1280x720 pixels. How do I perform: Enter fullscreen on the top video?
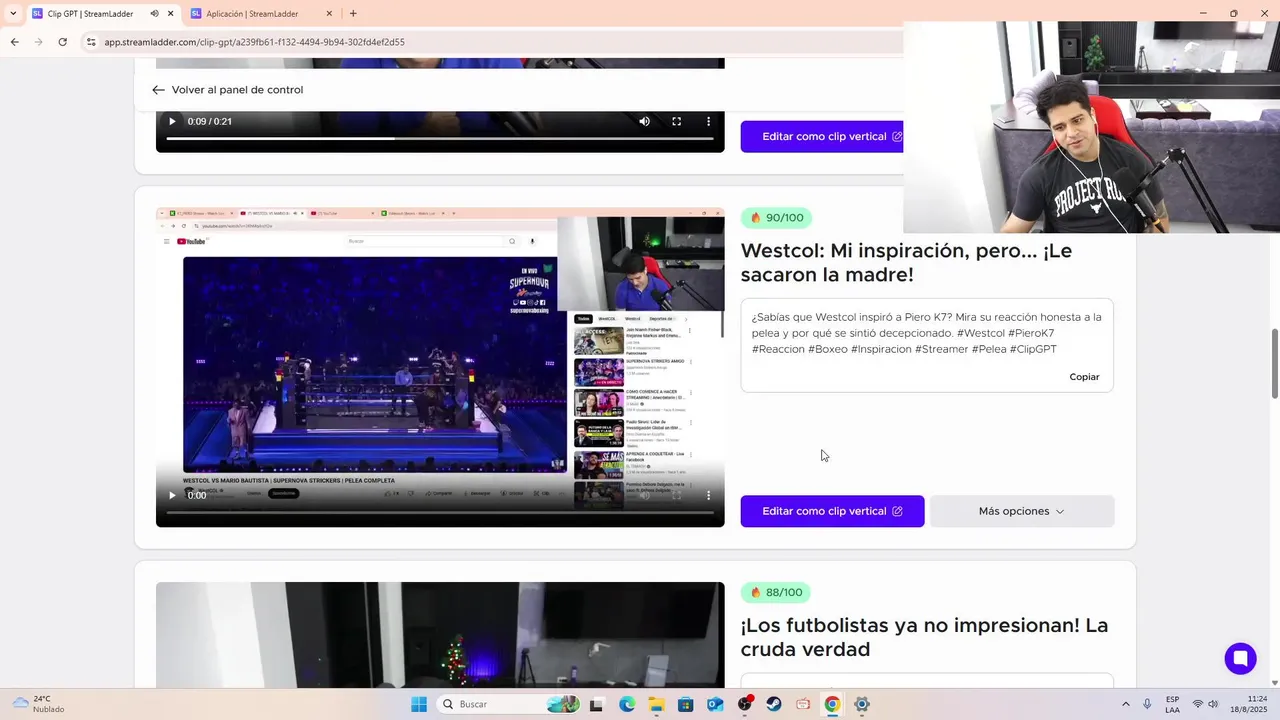676,121
